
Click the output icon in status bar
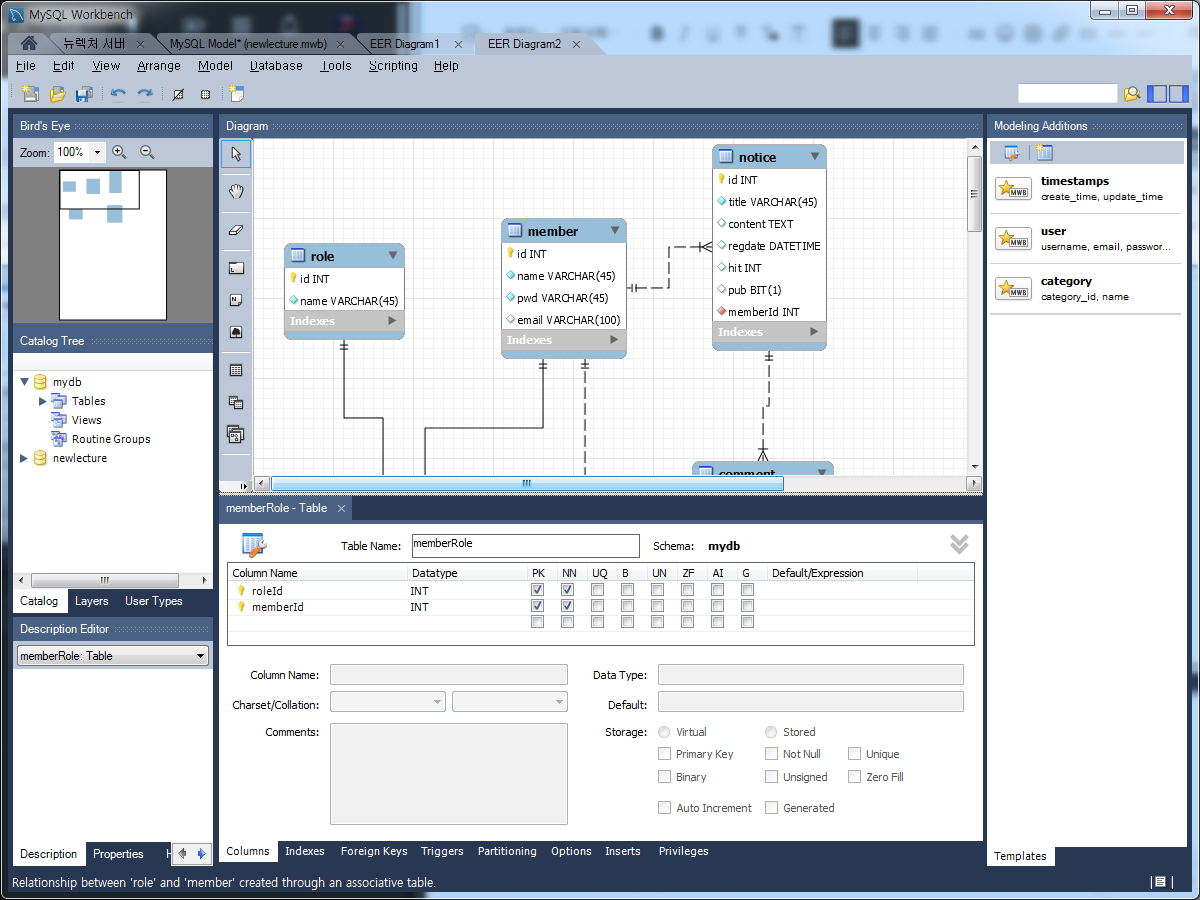click(x=1159, y=882)
